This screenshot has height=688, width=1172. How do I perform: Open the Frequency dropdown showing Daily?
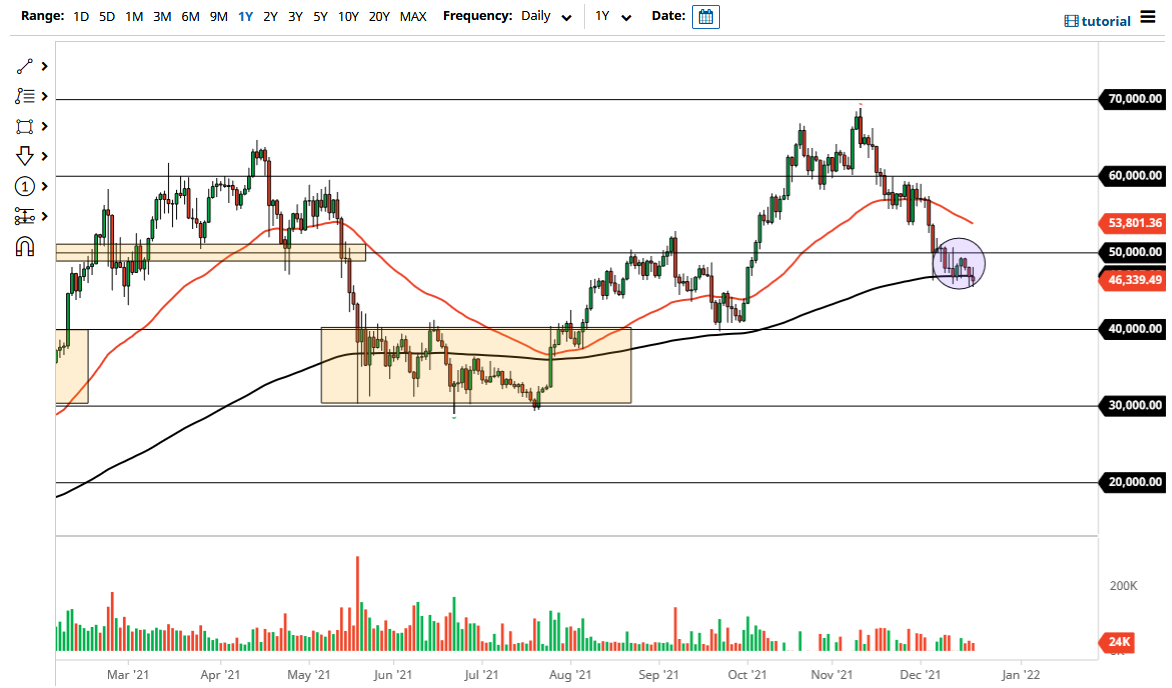pyautogui.click(x=543, y=17)
